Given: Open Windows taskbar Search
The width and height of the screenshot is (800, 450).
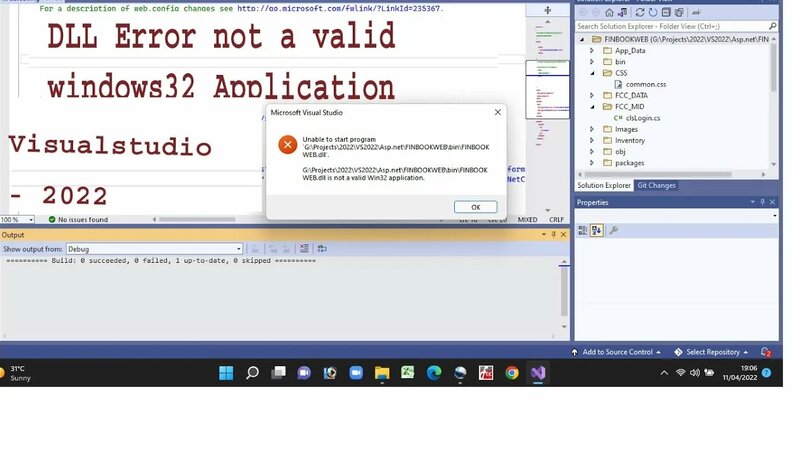Looking at the screenshot, I should pyautogui.click(x=252, y=373).
